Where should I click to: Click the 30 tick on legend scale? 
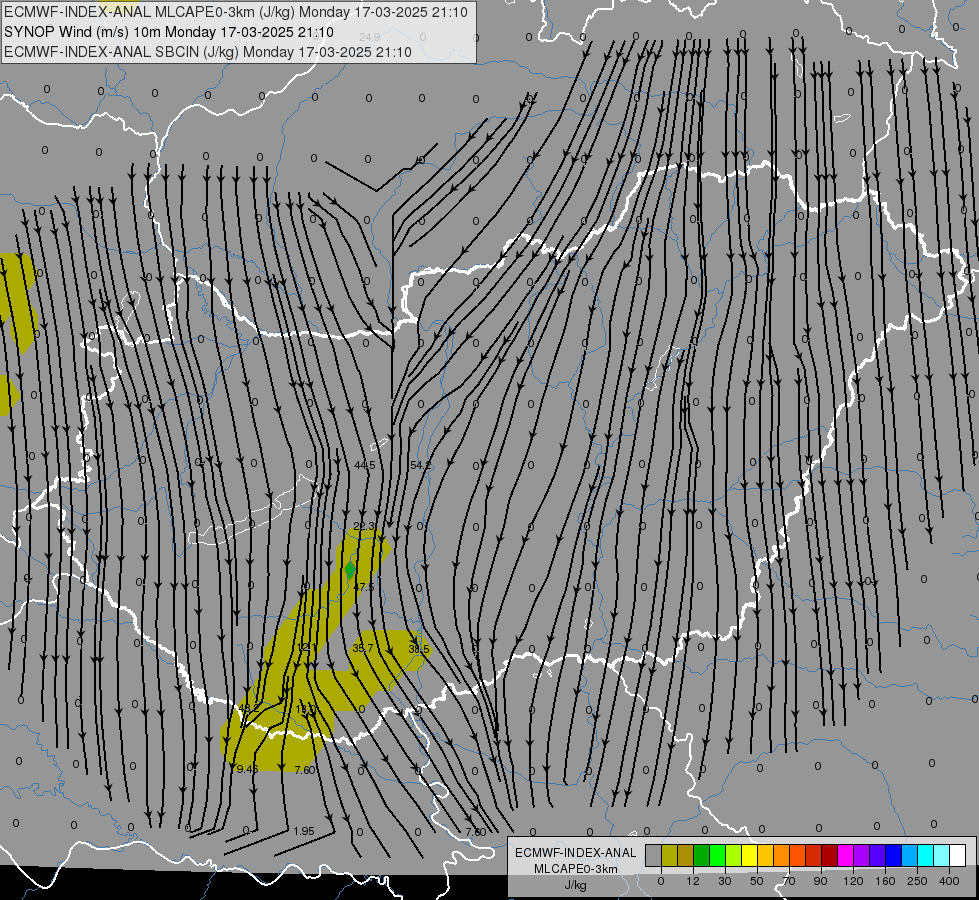(x=725, y=881)
